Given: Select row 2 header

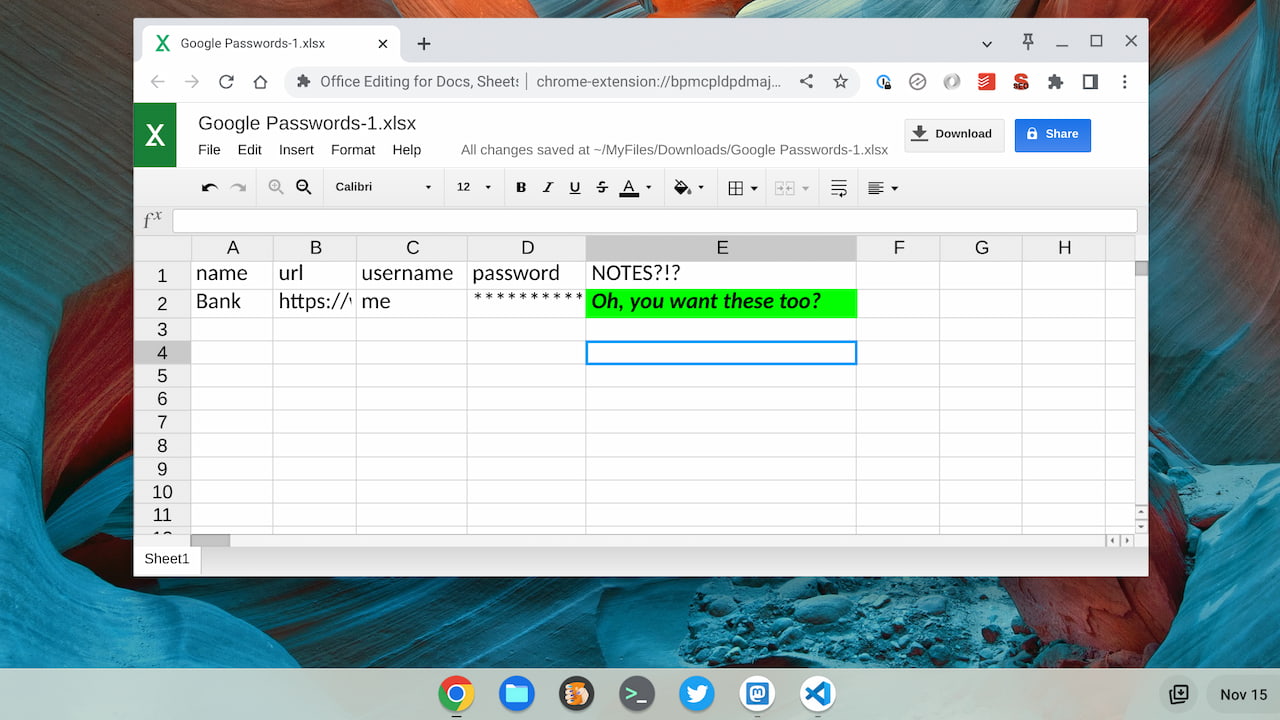Looking at the screenshot, I should tap(162, 303).
